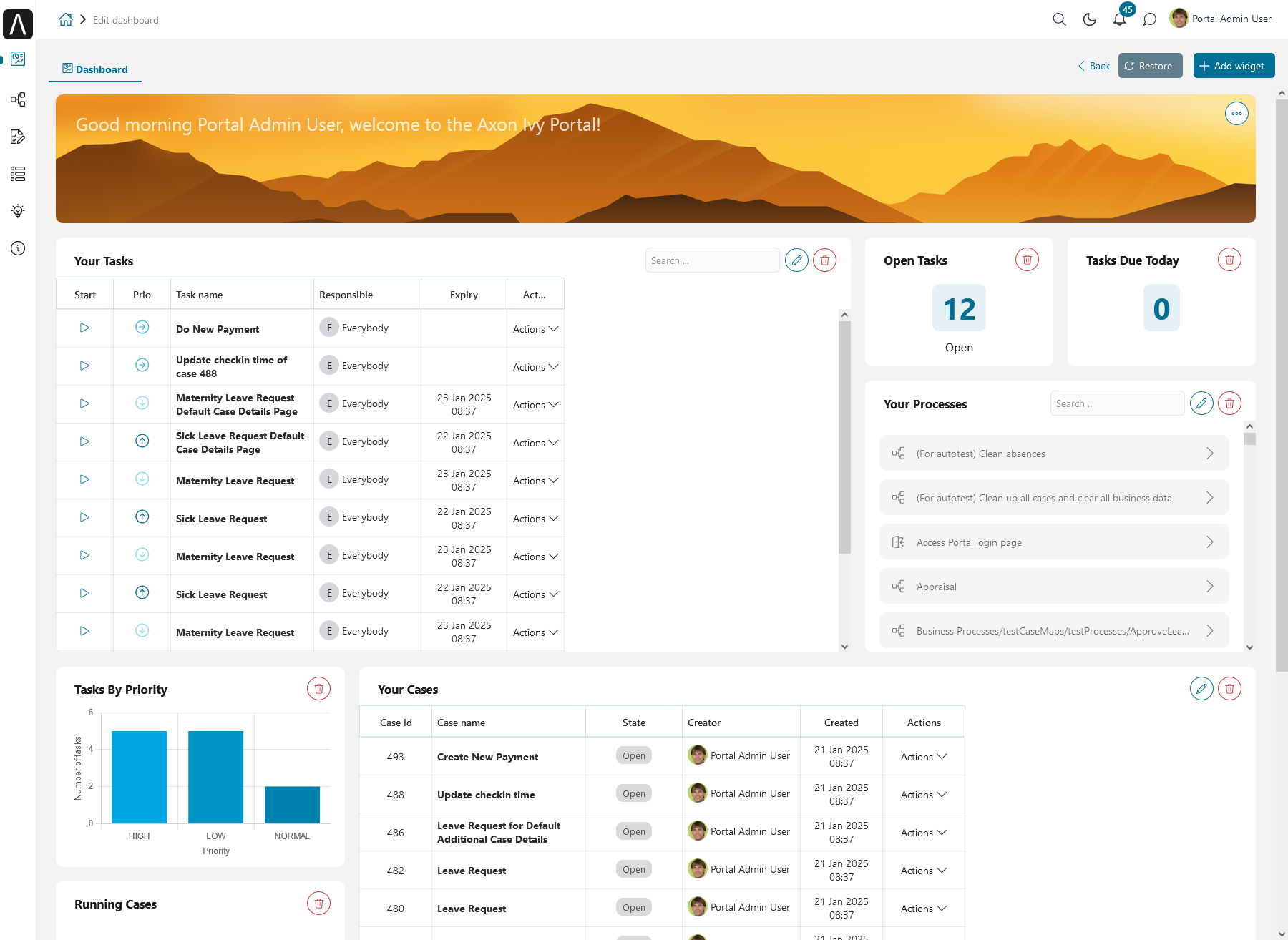Start (For autotest) Clean absences process
The width and height of the screenshot is (1288, 940).
pyautogui.click(x=1053, y=454)
